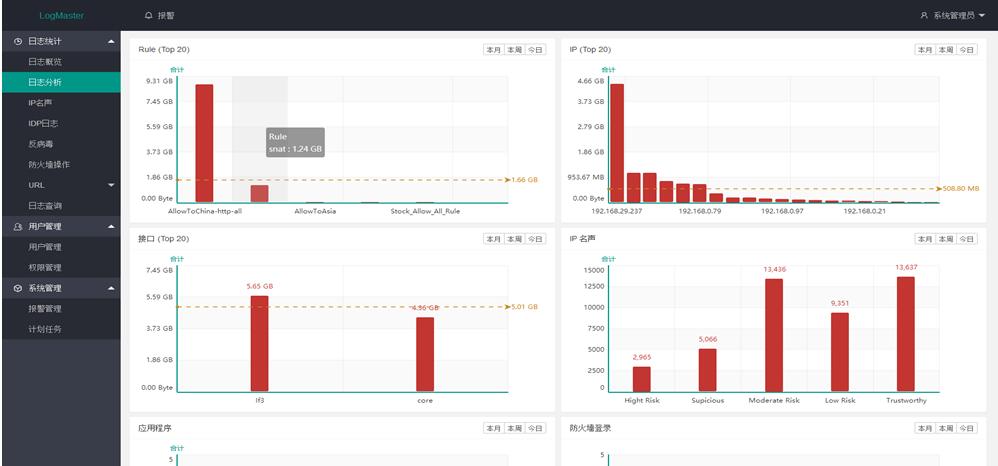Collapse the 系统管理 section arrow
Viewport: 998px width, 466px height.
pyautogui.click(x=111, y=288)
